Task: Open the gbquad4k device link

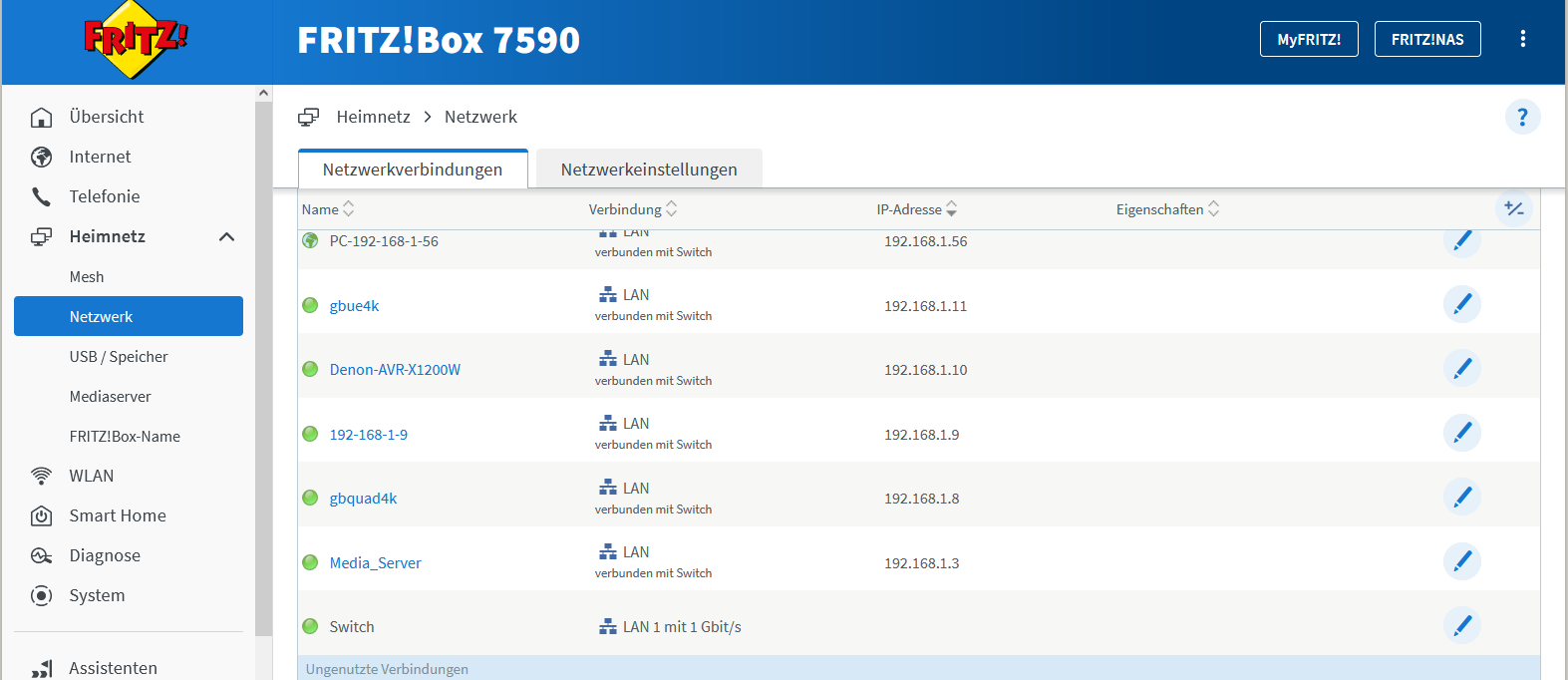Action: (x=363, y=498)
